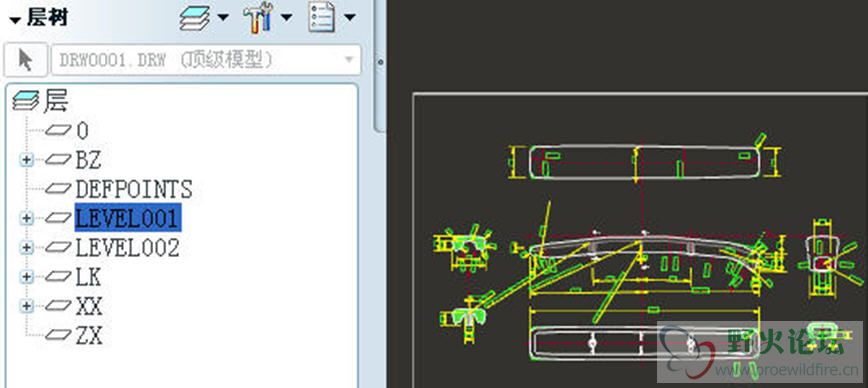Expand the LEVEL001 layer node

tap(26, 218)
